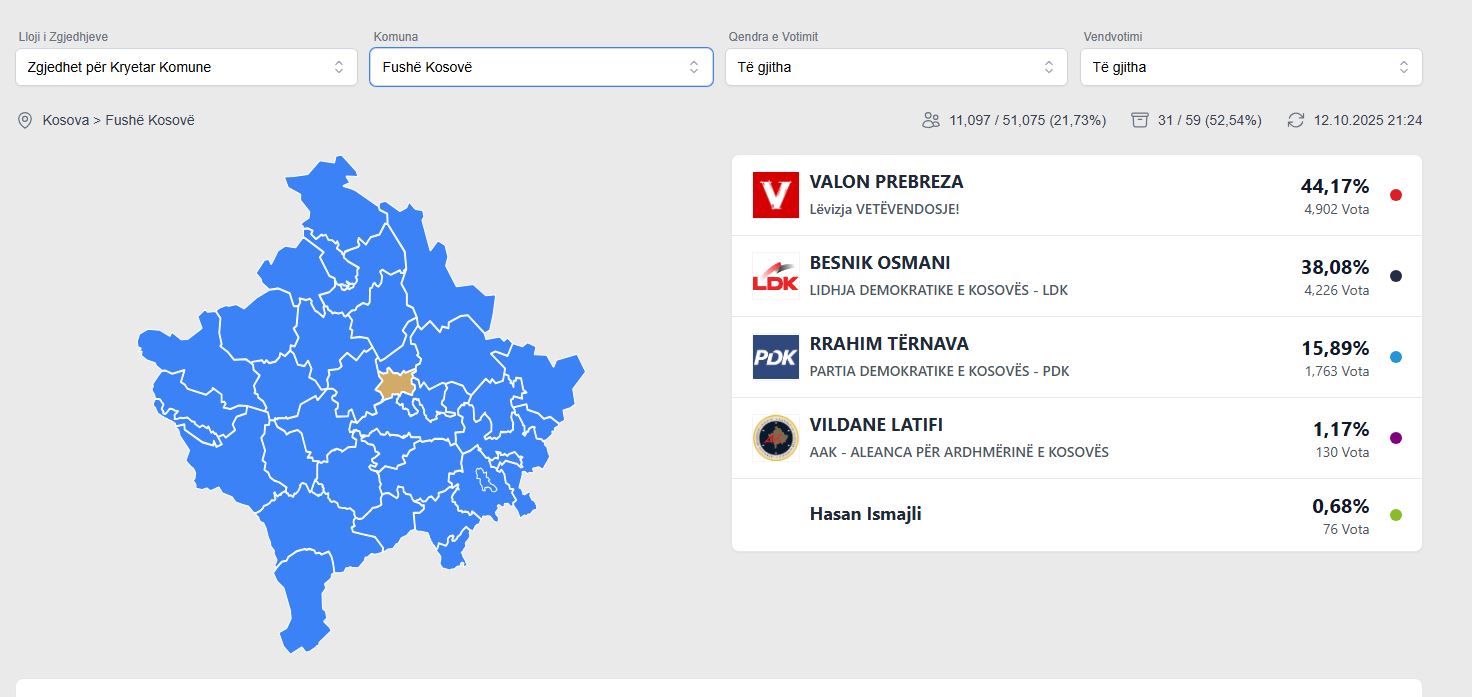Image resolution: width=1472 pixels, height=697 pixels.
Task: Select the Hasan Ismajli candidate row
Action: pos(865,514)
